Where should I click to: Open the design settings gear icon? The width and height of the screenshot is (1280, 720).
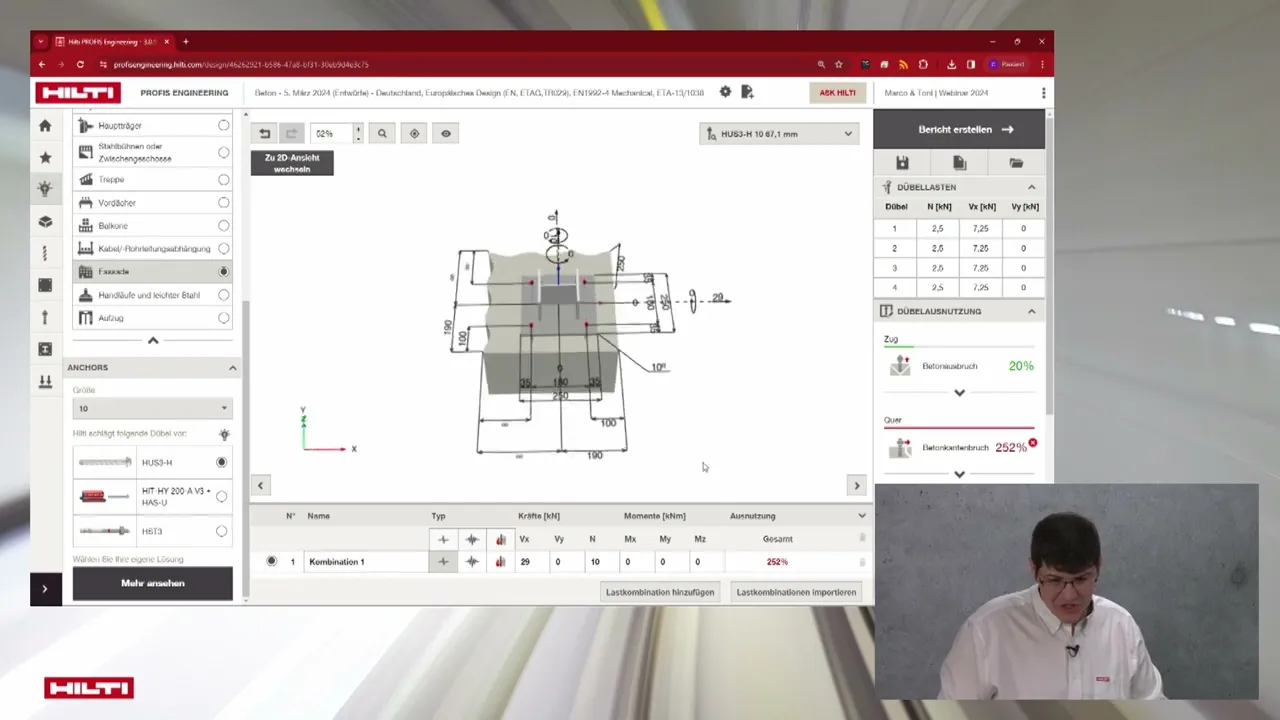[x=725, y=92]
